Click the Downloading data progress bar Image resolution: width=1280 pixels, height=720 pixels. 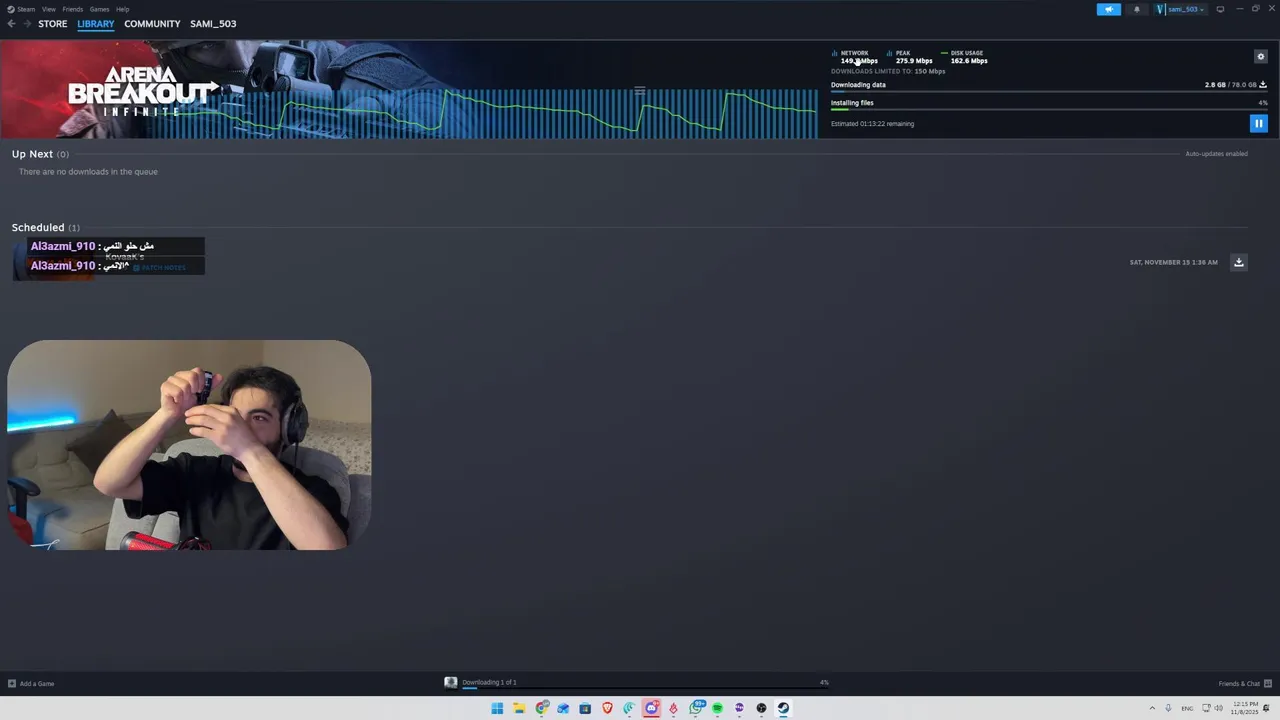[x=1049, y=92]
